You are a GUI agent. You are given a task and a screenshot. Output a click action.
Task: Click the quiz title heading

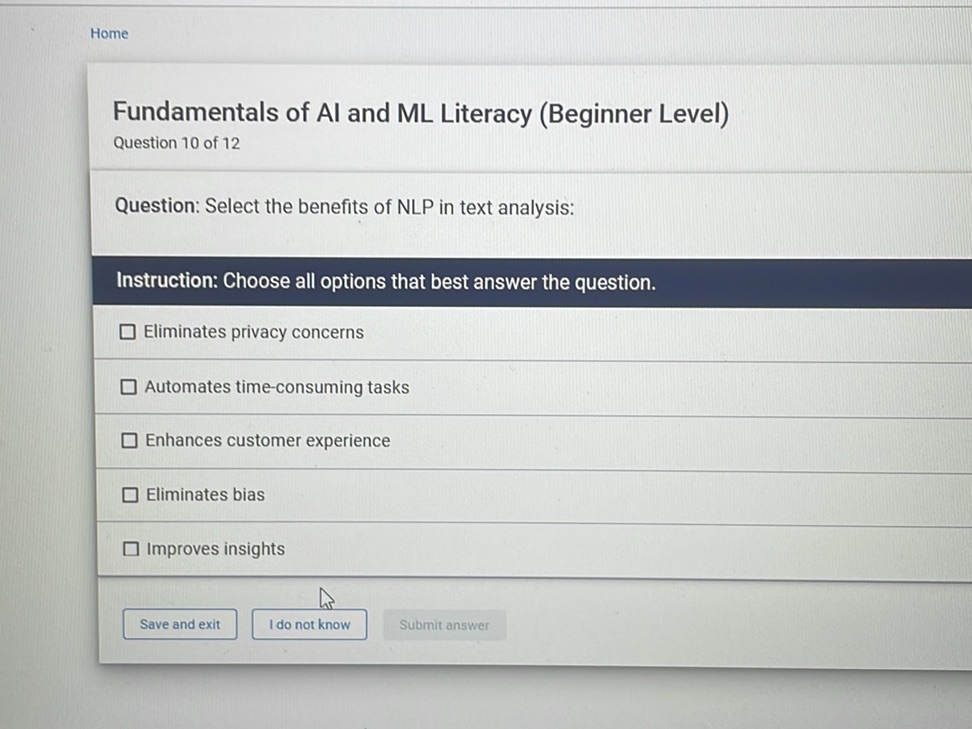pos(421,112)
